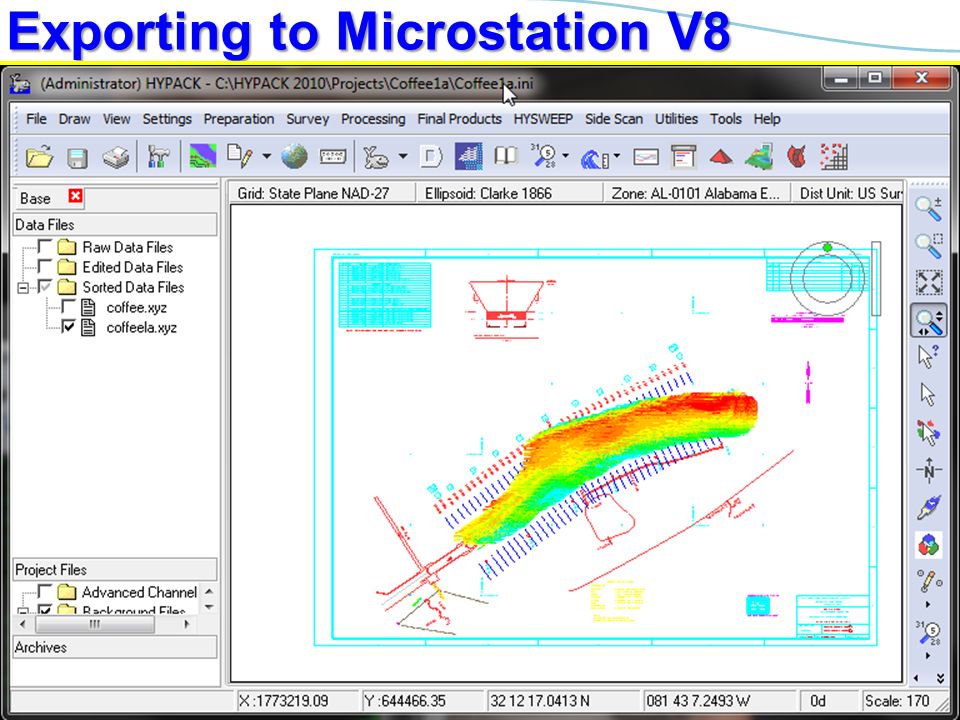960x720 pixels.
Task: Click the colored multi-point cursor tool
Action: click(x=928, y=432)
